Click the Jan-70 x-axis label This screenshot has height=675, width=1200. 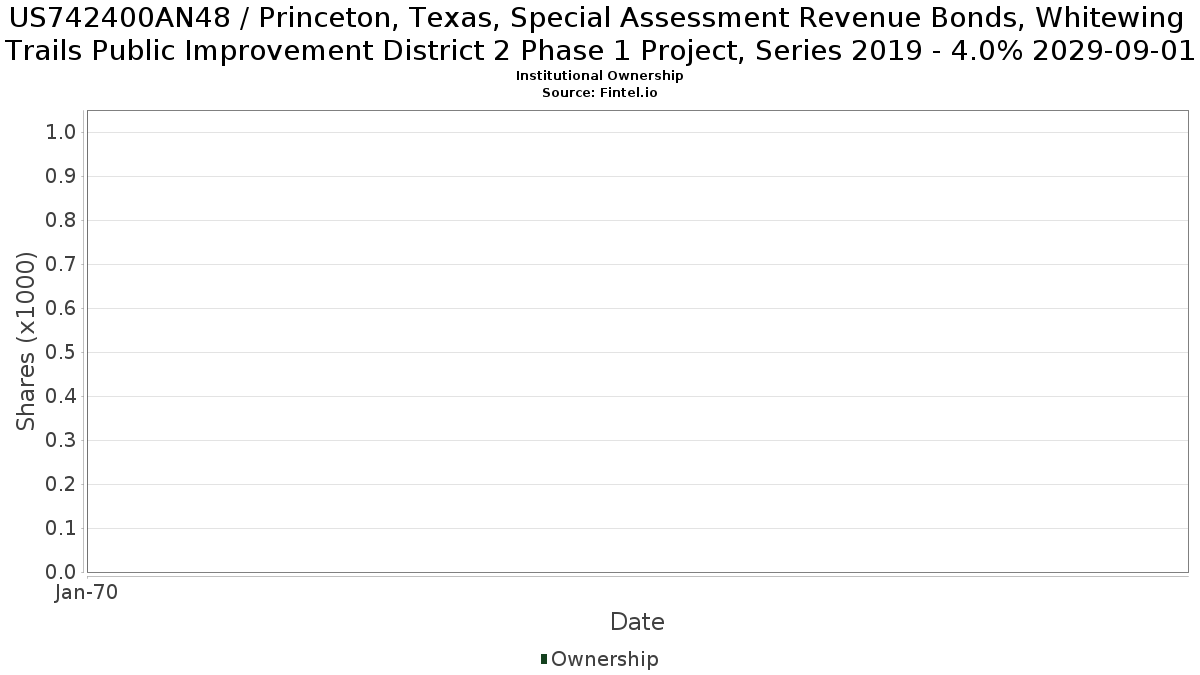[x=86, y=593]
